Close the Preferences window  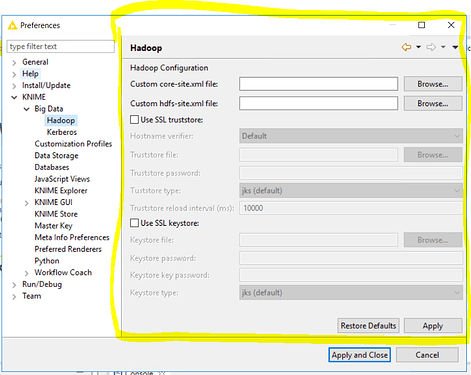click(x=451, y=25)
